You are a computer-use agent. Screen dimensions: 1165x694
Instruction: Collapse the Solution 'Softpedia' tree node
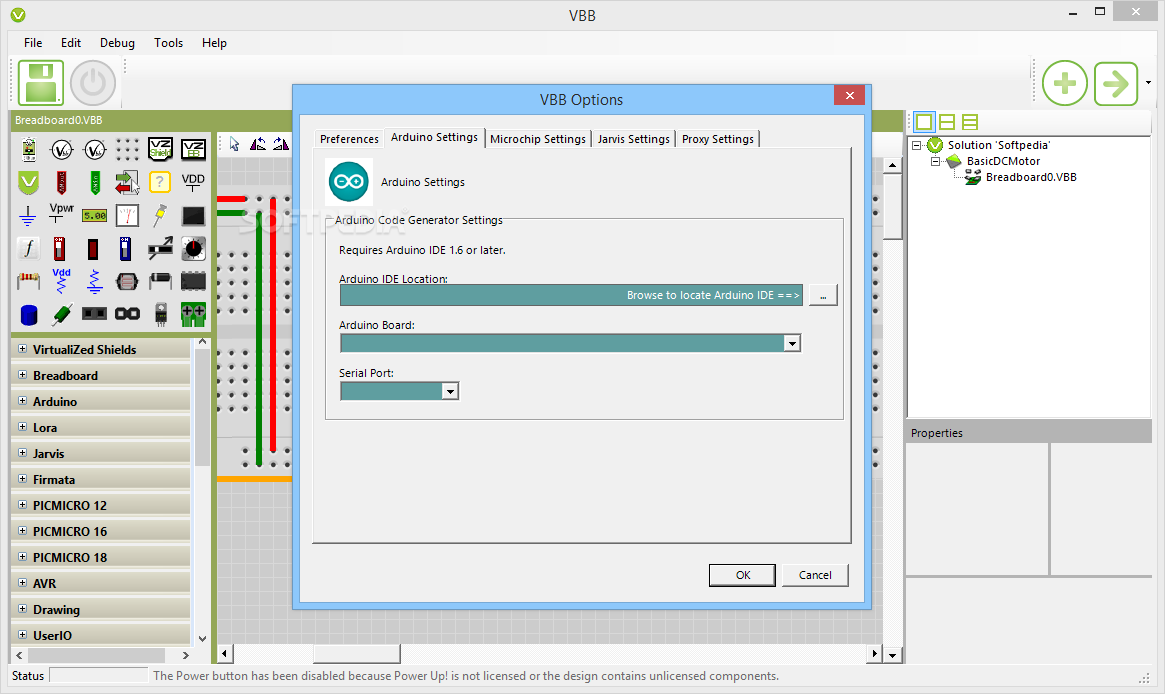[917, 145]
